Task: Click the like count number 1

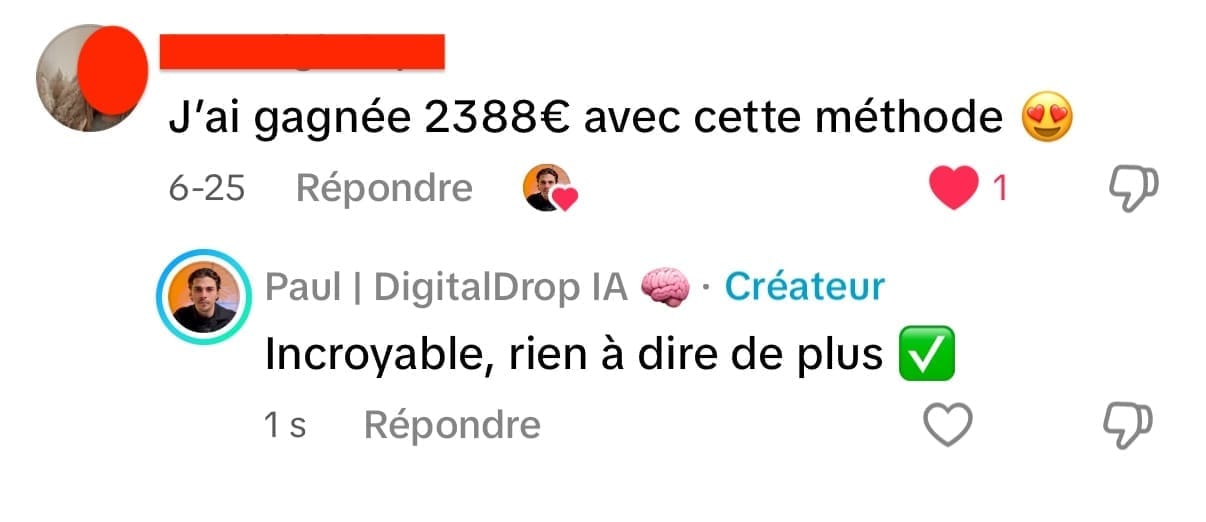Action: [999, 188]
